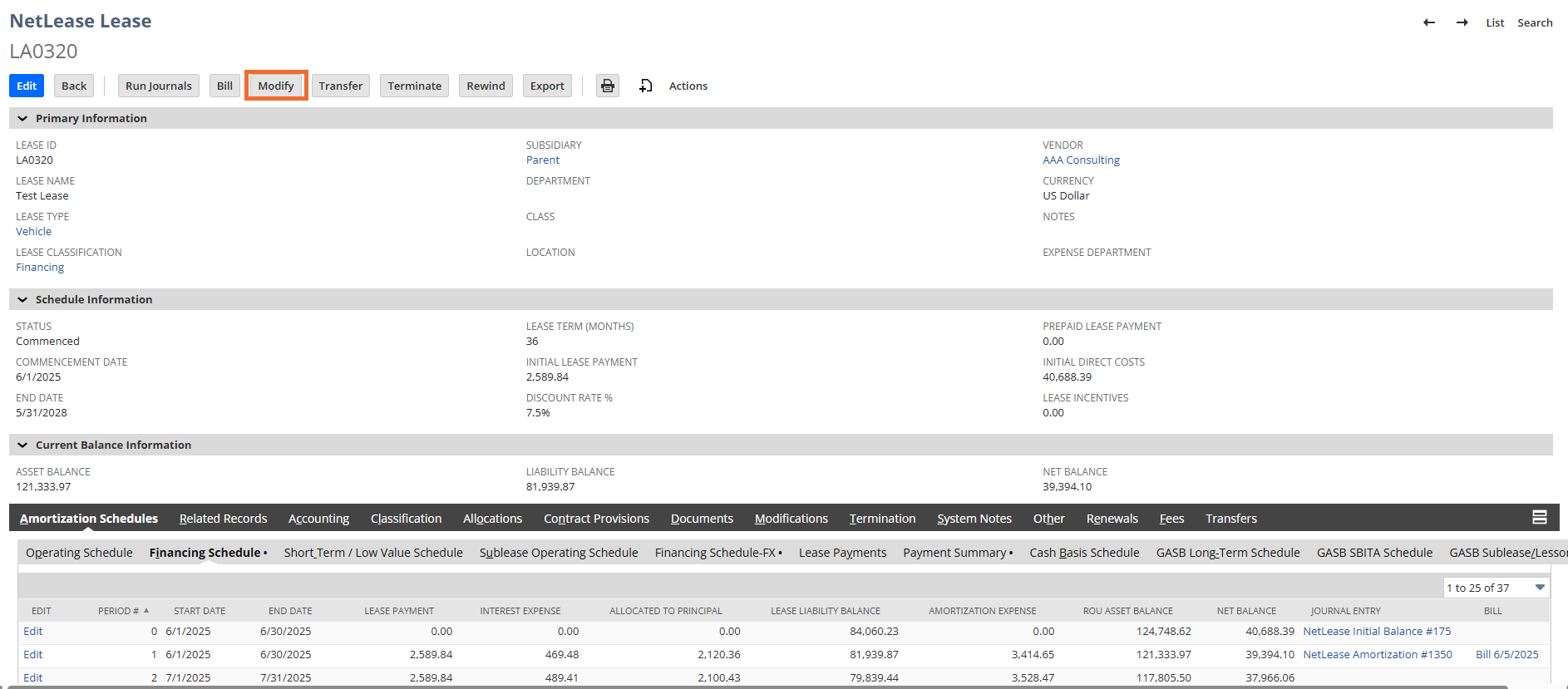Open NetLease Amortization #1350 journal
This screenshot has height=689, width=1568.
(1378, 654)
